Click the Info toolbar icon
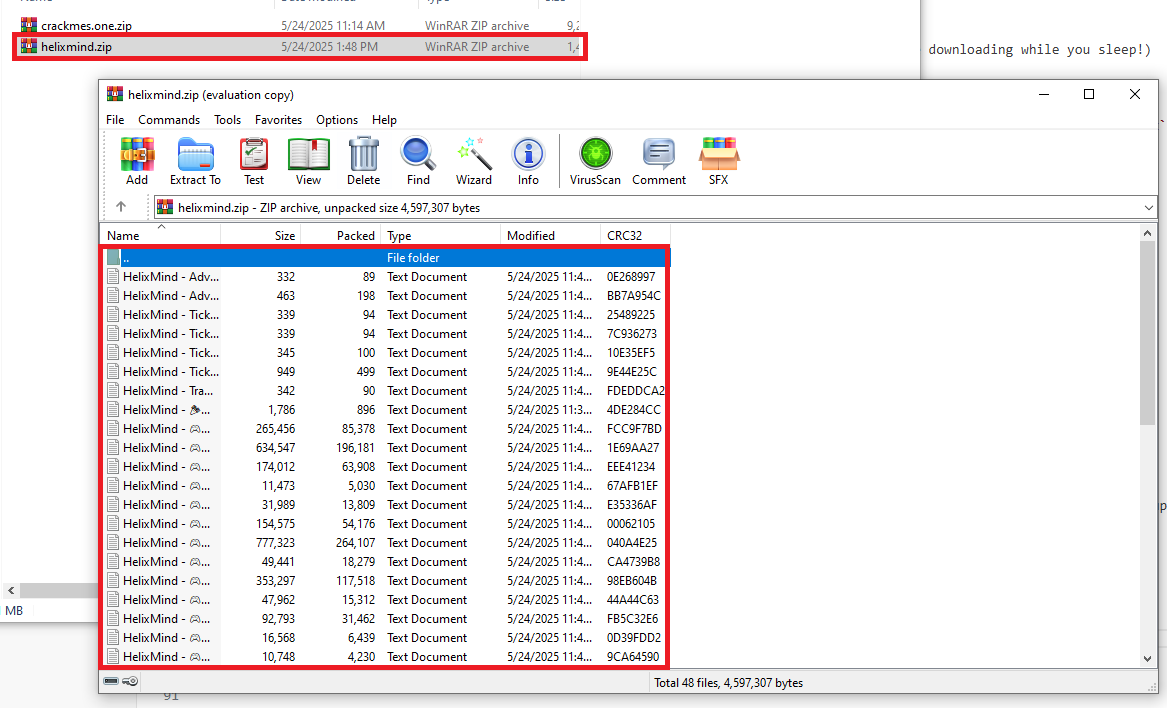The height and width of the screenshot is (708, 1167). (528, 161)
